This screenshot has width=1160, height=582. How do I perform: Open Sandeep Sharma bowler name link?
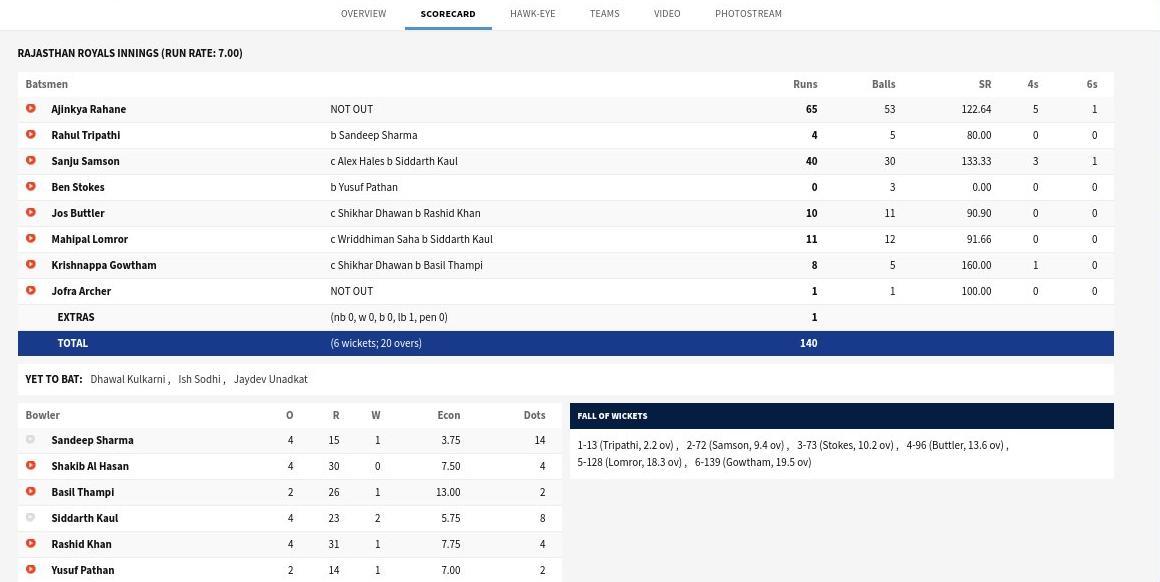point(92,440)
